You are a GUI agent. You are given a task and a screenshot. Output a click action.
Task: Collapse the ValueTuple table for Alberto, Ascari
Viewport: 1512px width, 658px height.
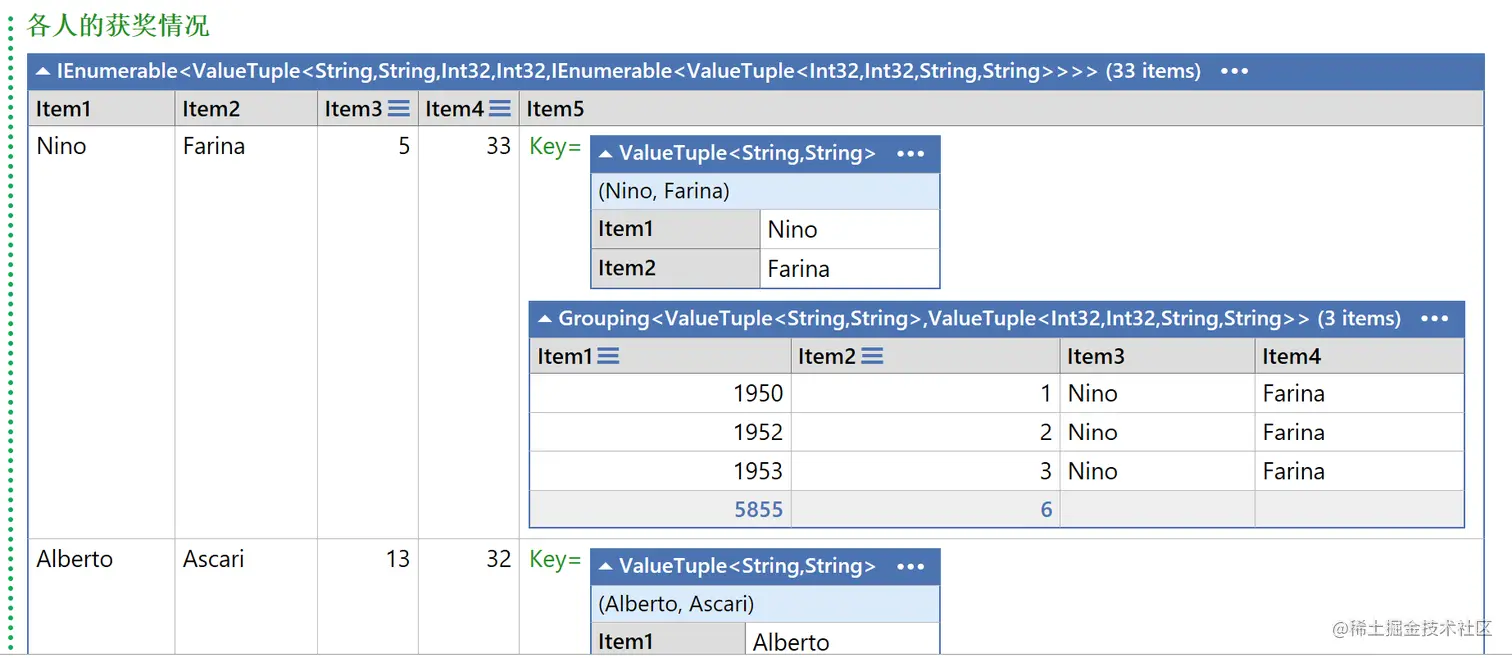[605, 567]
